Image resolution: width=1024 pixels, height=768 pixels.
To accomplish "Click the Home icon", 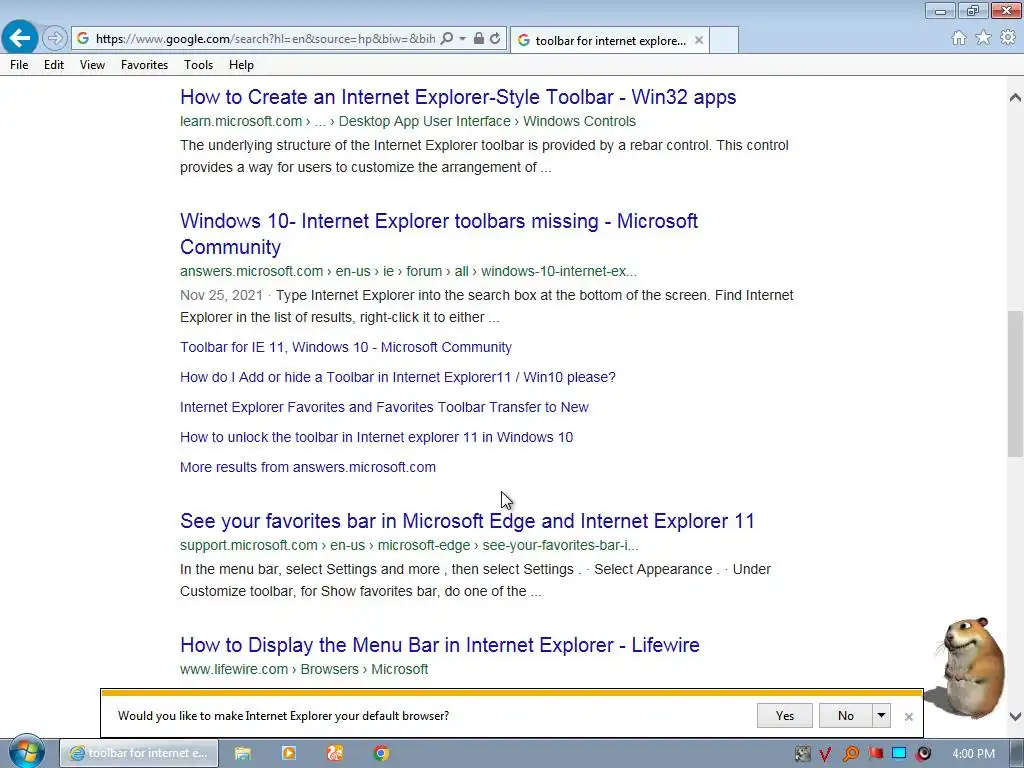I will tap(959, 38).
